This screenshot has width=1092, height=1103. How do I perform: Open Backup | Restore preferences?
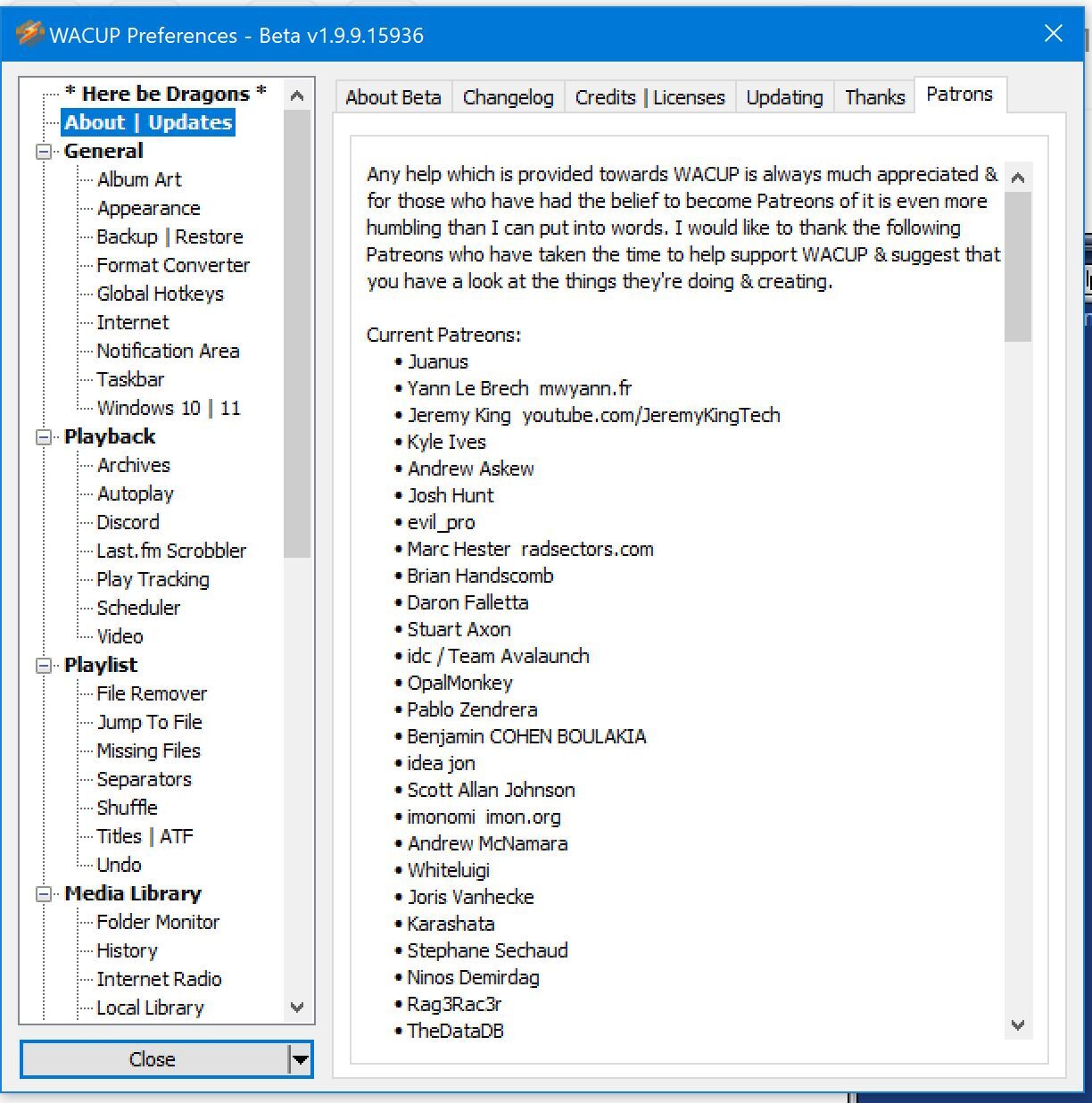click(170, 236)
